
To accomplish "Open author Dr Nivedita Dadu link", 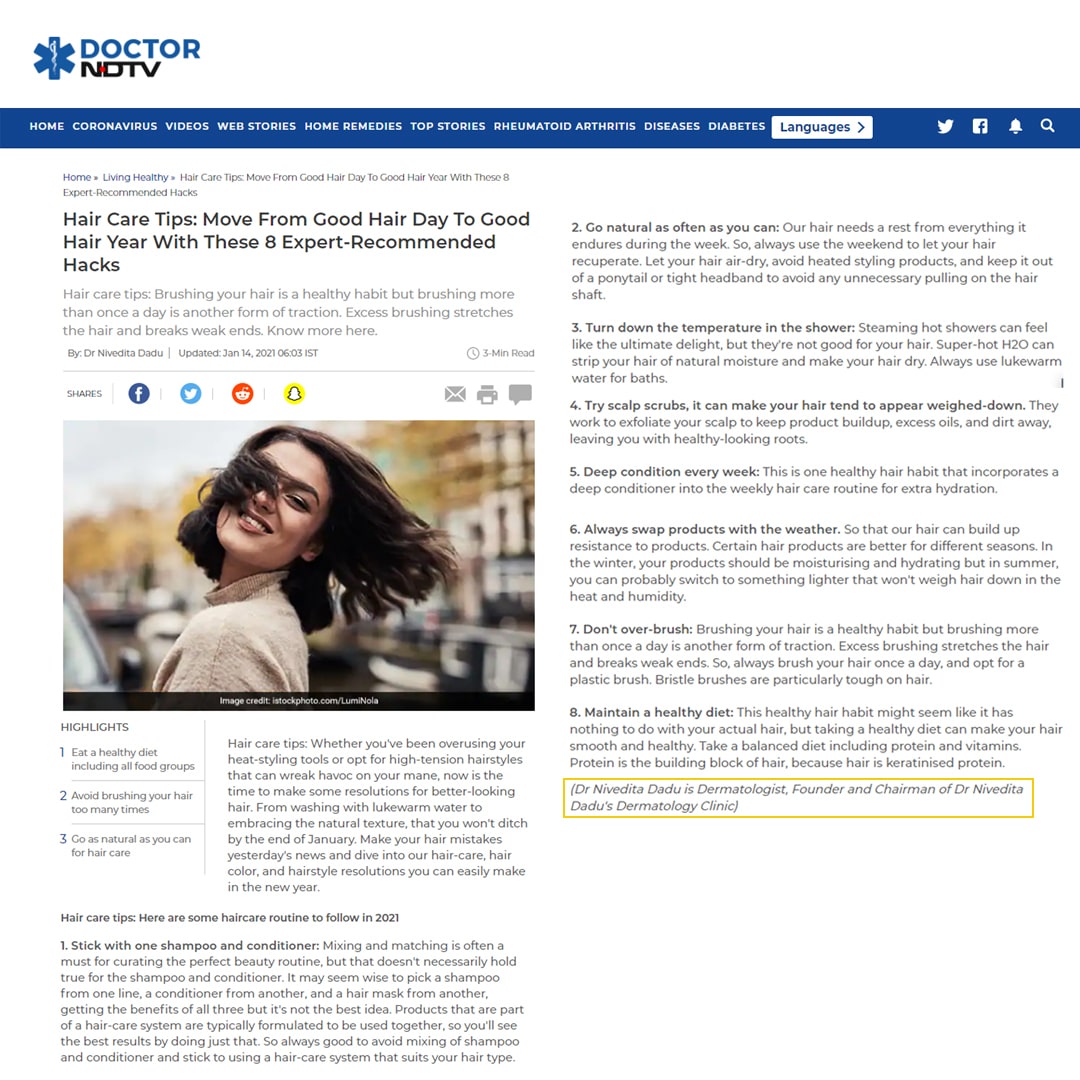I will point(124,353).
